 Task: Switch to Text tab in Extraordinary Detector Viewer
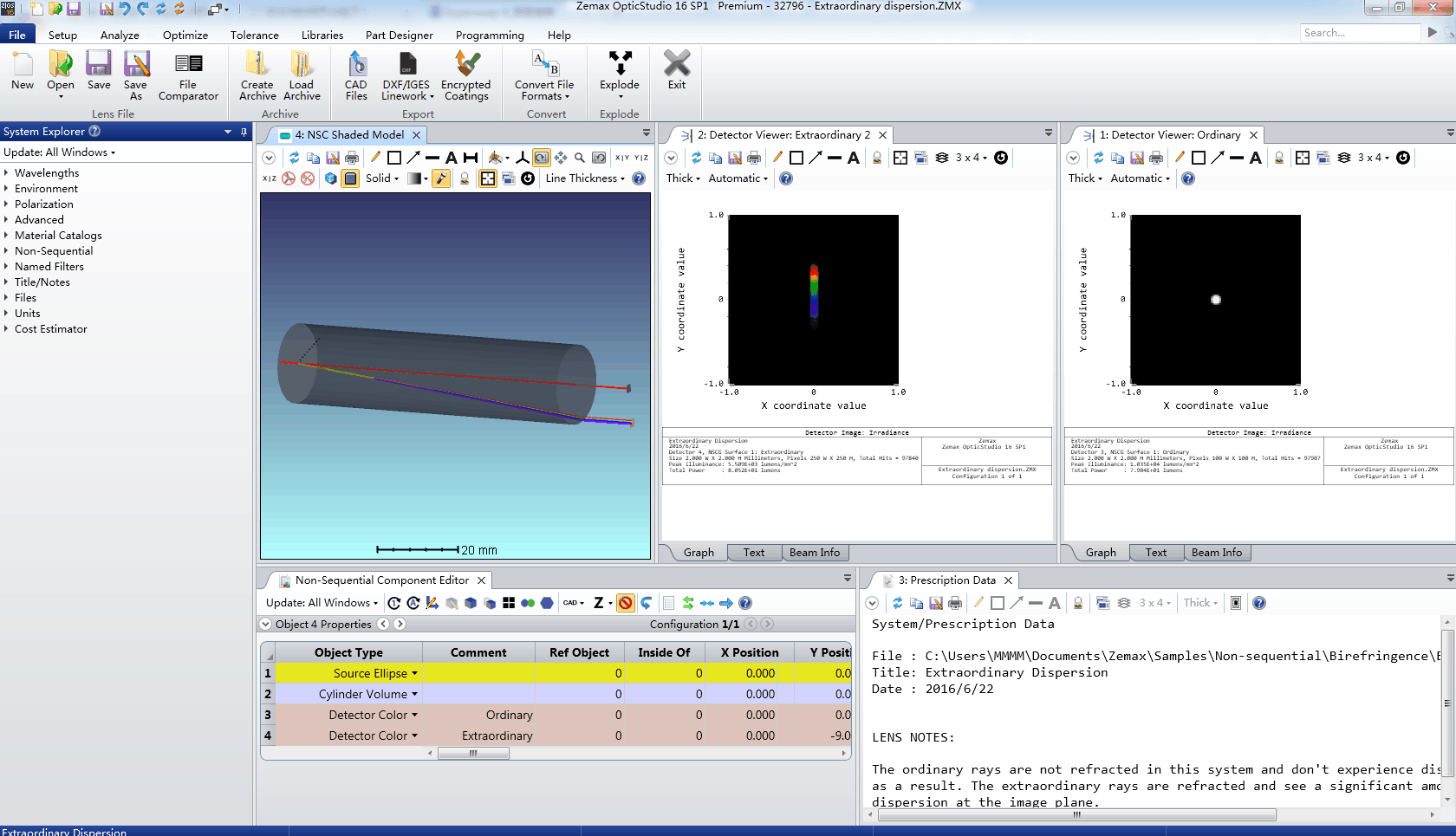(754, 553)
